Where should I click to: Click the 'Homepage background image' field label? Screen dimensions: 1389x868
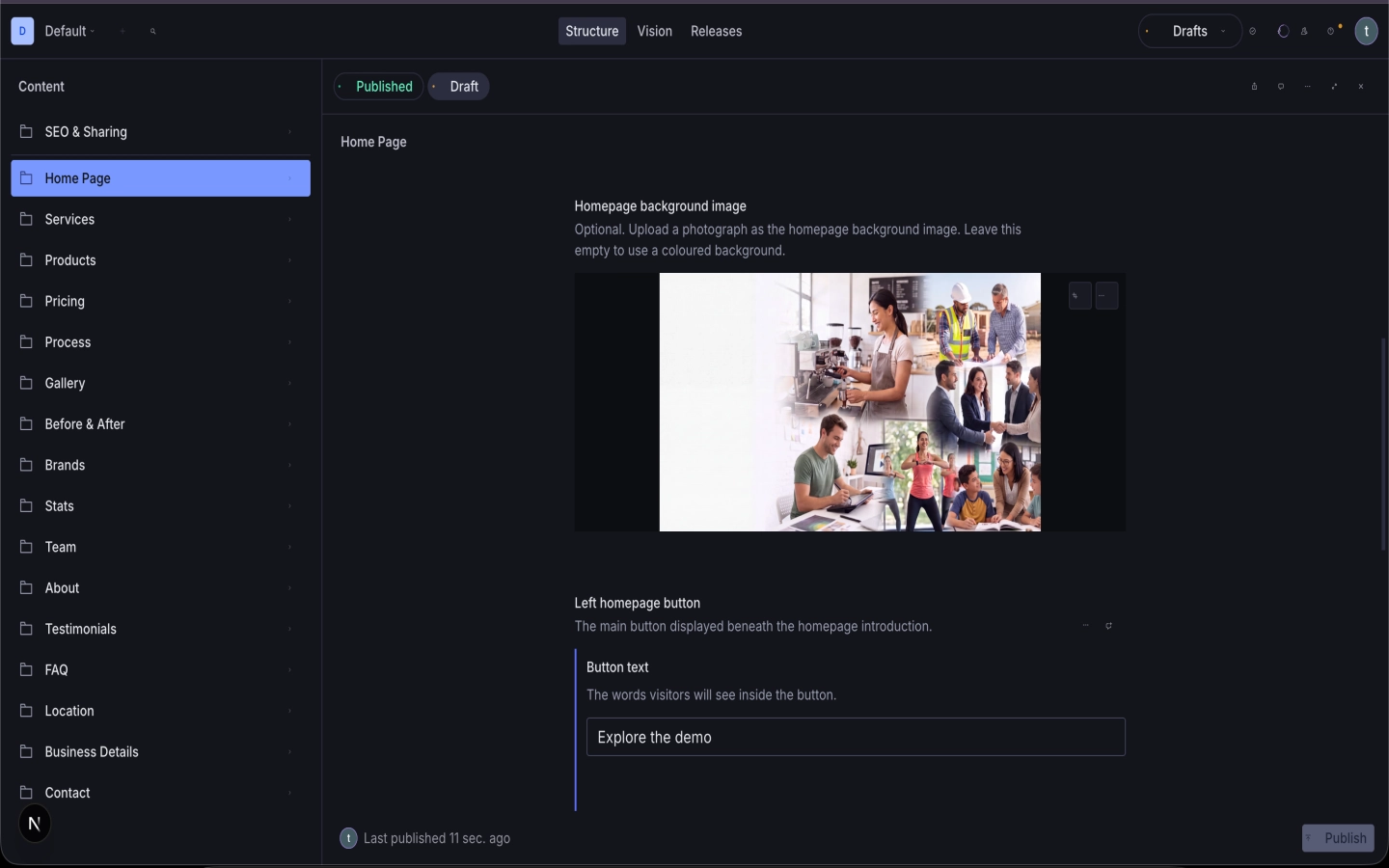pos(661,206)
